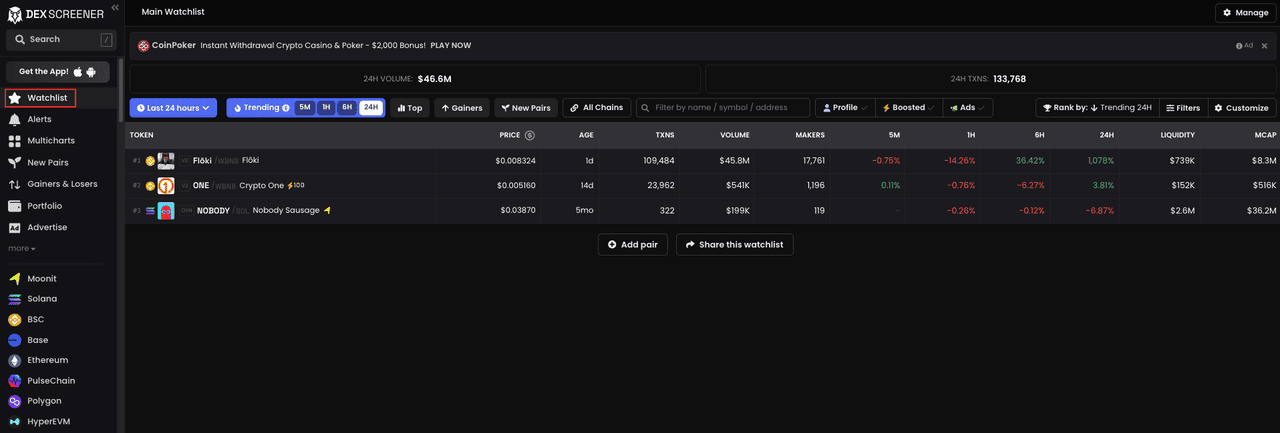
Task: Expand the more section in sidebar
Action: point(22,248)
